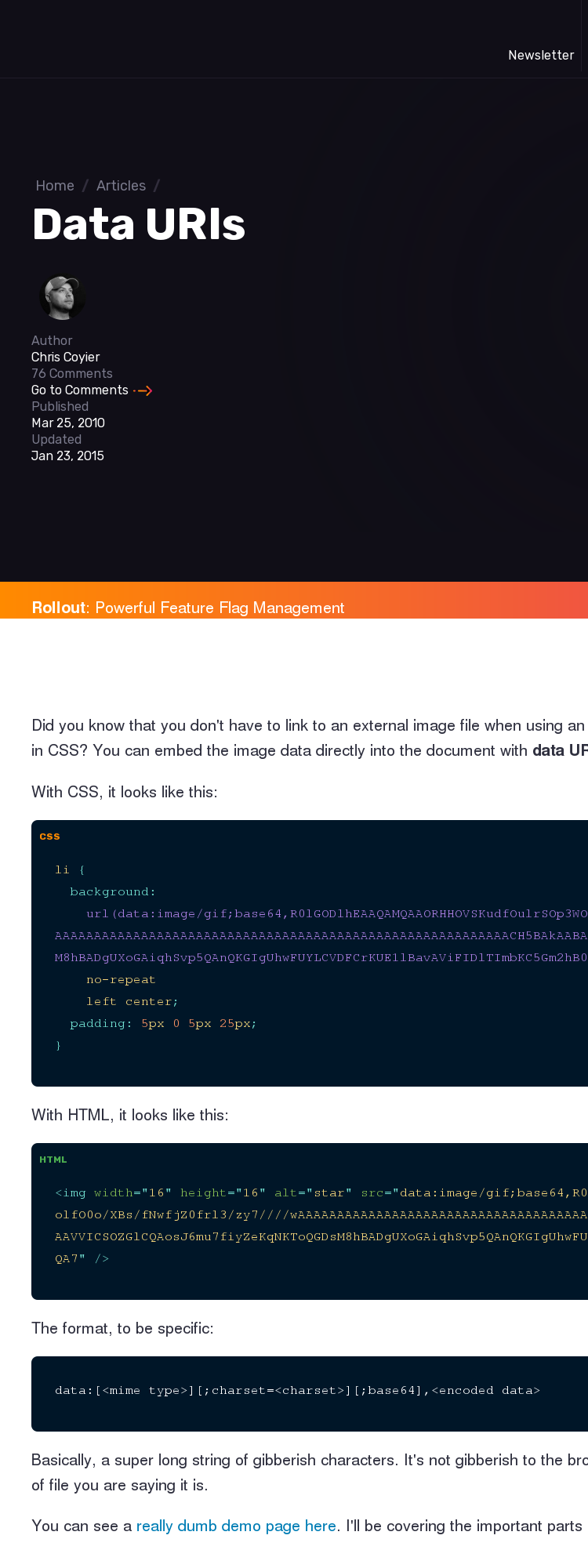
Task: Click Chris Coyier's avatar photo
Action: (x=62, y=297)
